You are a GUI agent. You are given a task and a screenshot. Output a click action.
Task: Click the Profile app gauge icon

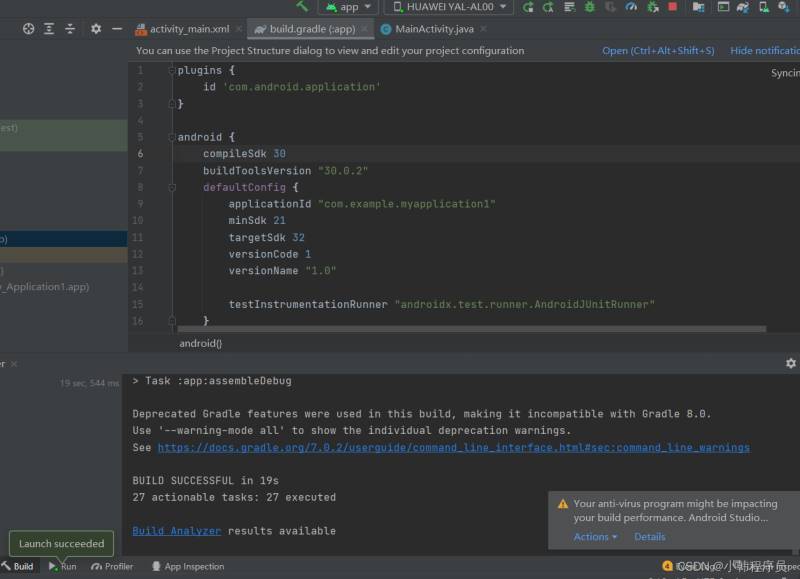click(x=631, y=7)
